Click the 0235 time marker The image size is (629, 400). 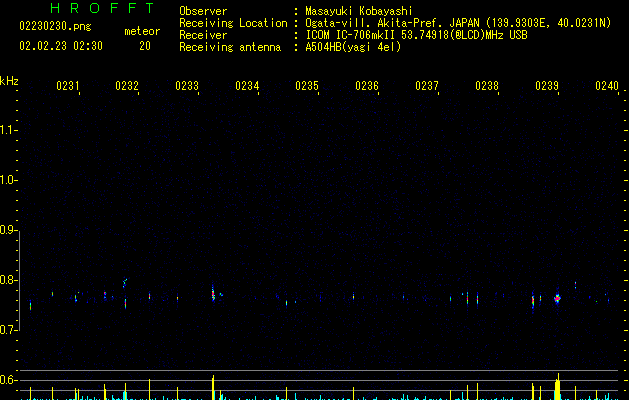[x=307, y=86]
